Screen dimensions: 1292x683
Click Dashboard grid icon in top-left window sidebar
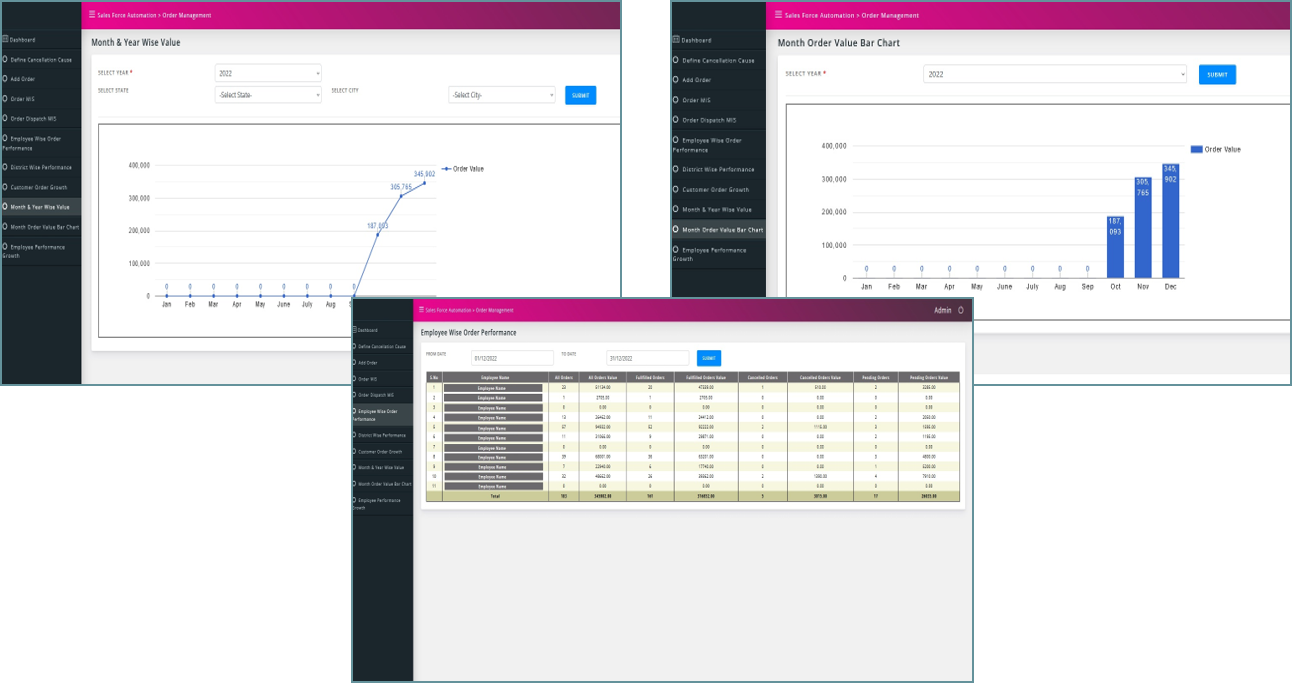(x=5, y=40)
